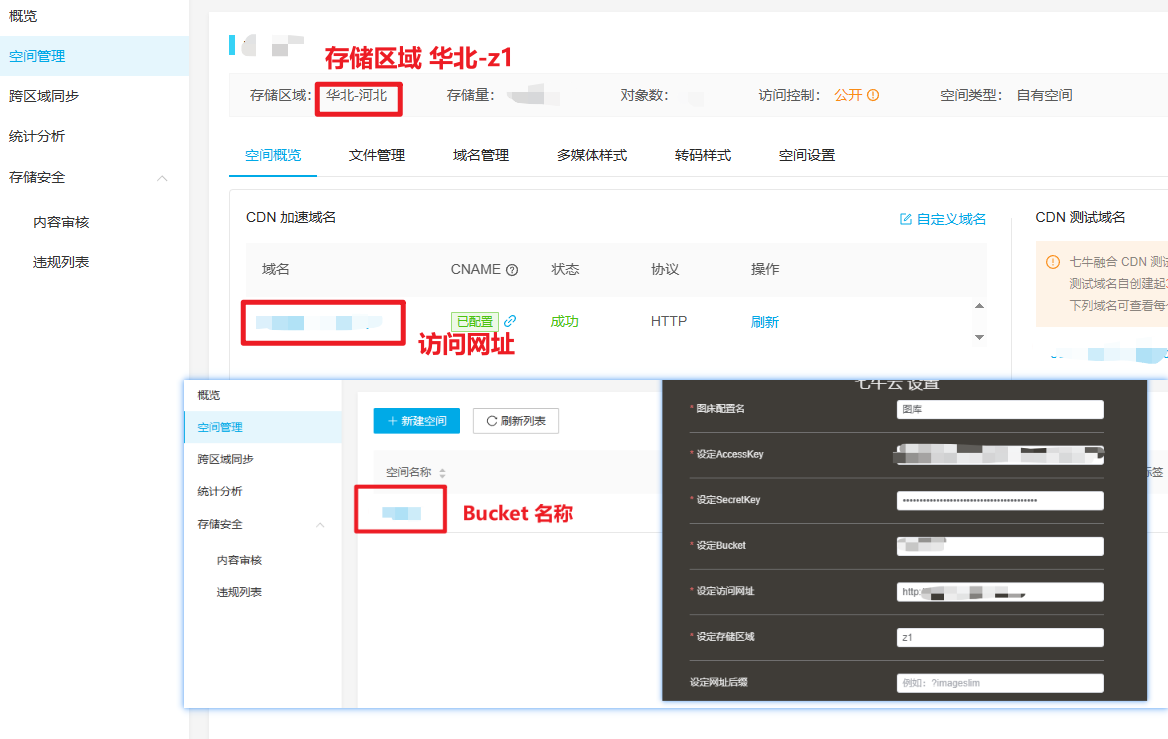Click the scroll up arrow in domain table
Viewport: 1168px width, 739px height.
[x=979, y=306]
